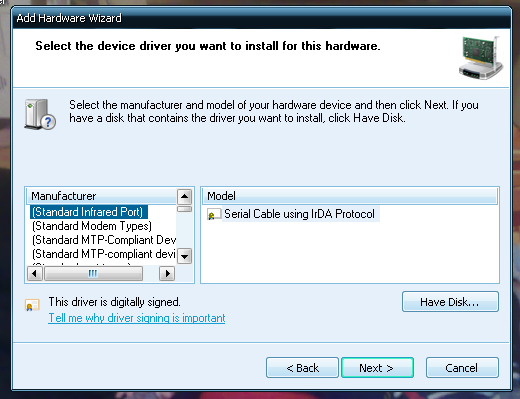Click the Model column header
The image size is (520, 399).
coord(350,196)
